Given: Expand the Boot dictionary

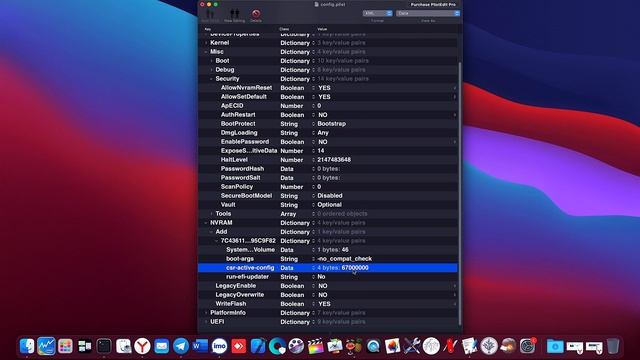Looking at the screenshot, I should coord(211,61).
